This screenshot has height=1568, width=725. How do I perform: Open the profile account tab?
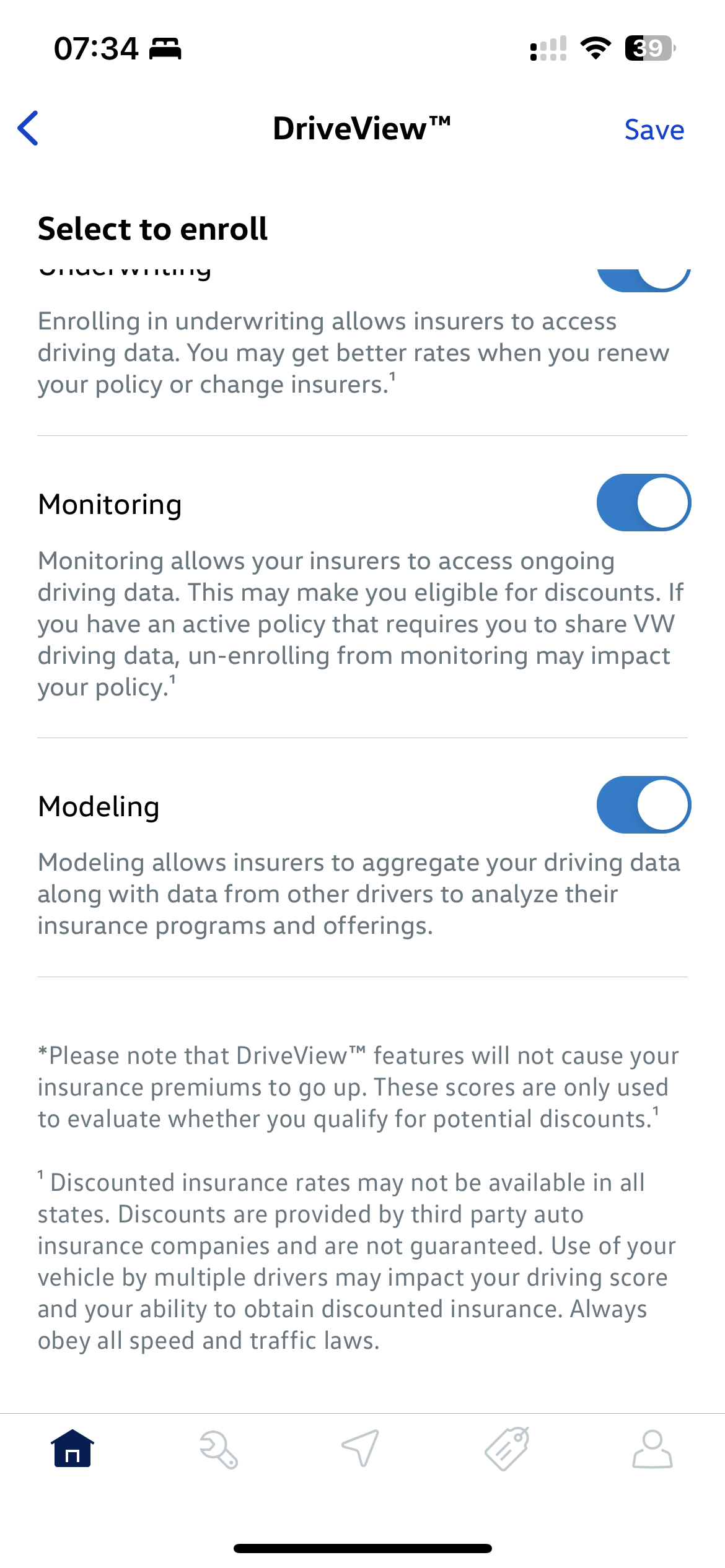coord(652,1449)
